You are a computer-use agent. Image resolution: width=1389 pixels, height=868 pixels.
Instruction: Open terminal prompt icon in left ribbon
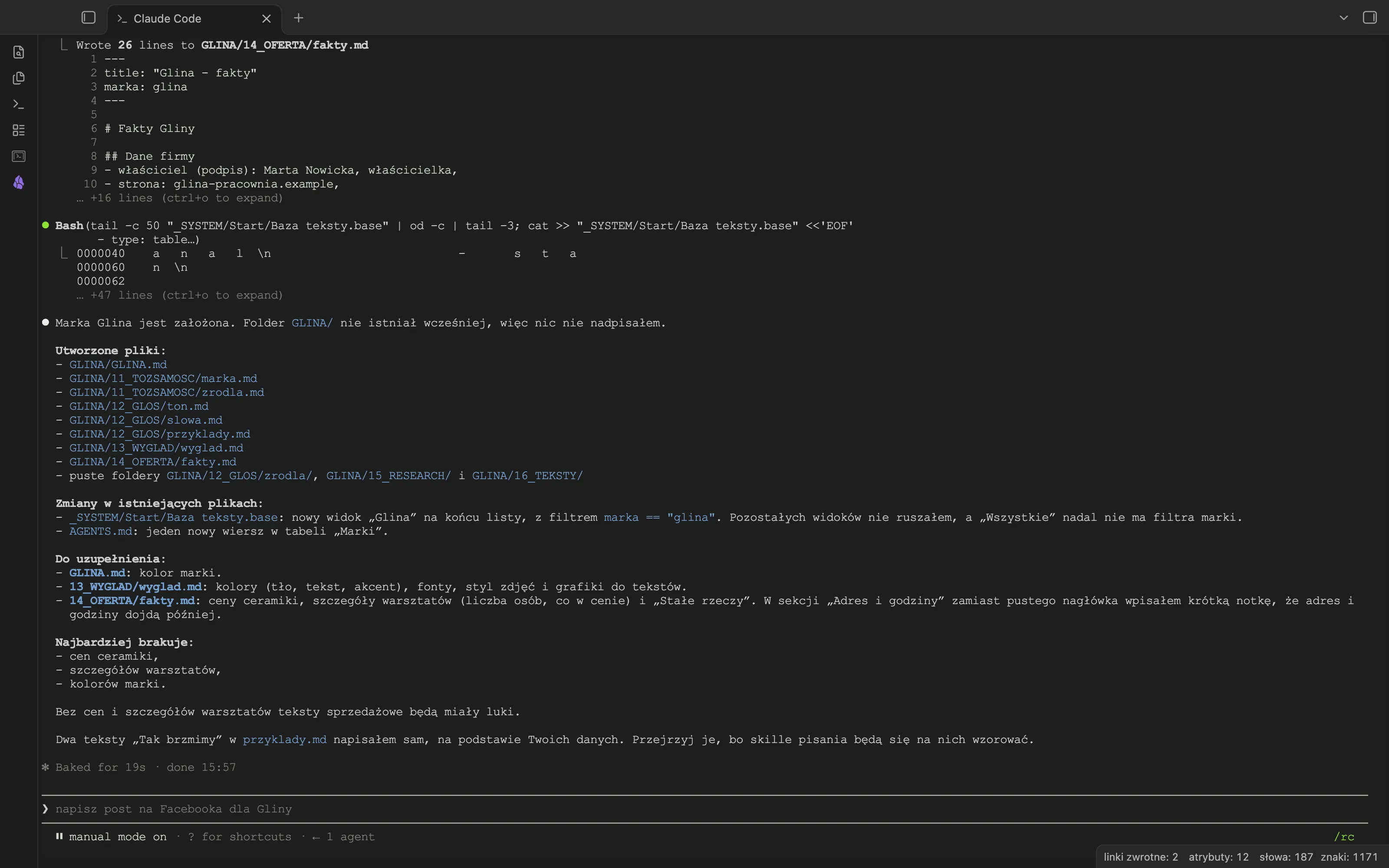pos(18,104)
